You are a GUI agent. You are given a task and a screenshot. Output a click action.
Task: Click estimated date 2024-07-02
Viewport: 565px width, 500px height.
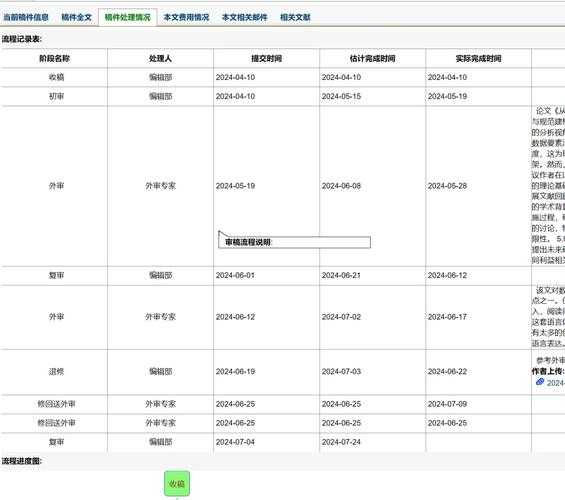tap(341, 317)
